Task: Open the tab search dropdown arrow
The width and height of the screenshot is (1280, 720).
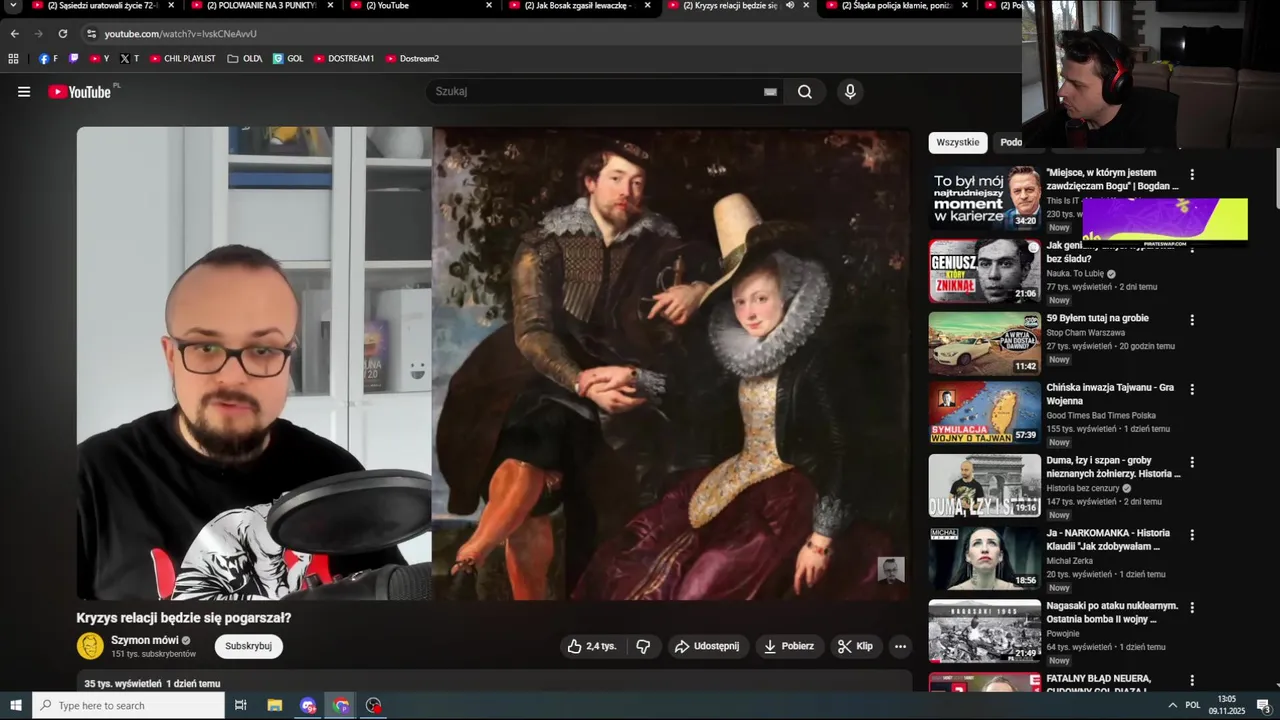Action: click(13, 6)
